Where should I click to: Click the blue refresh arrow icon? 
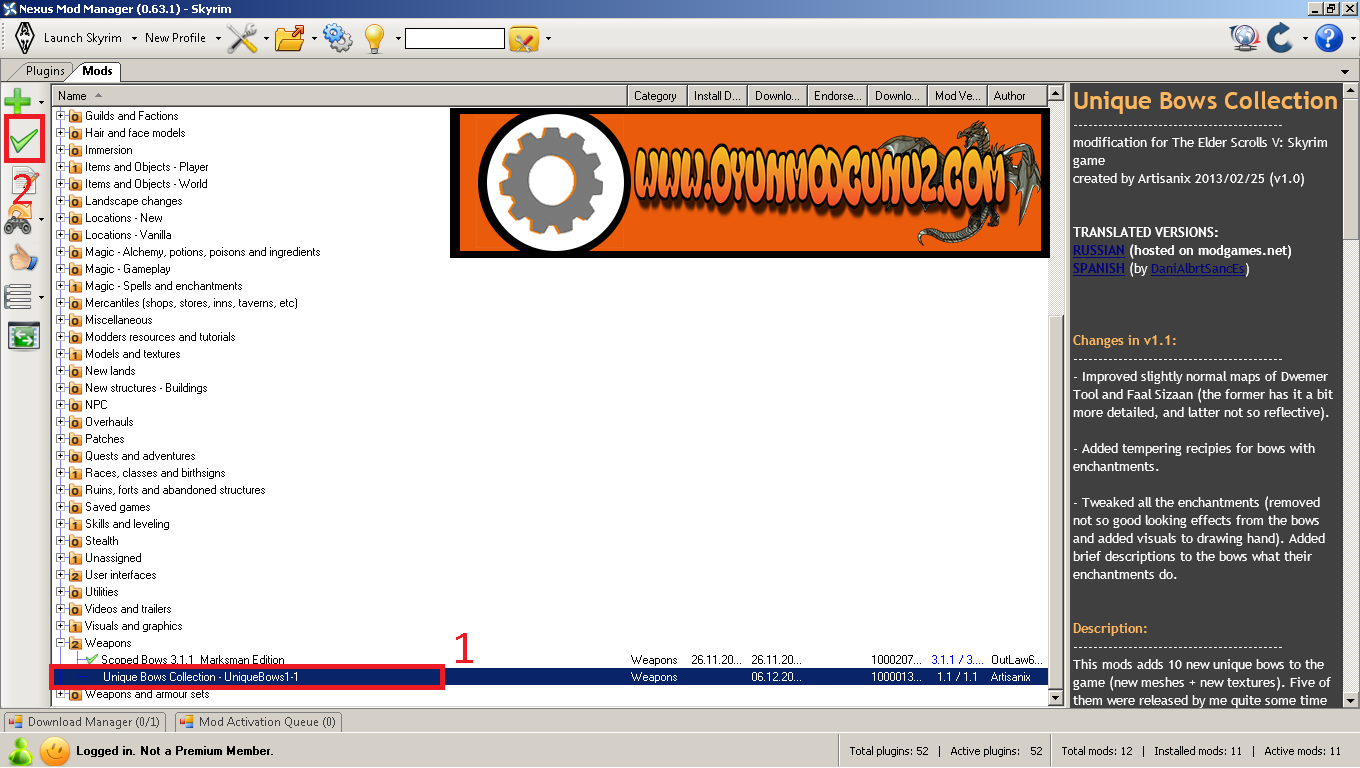pyautogui.click(x=1279, y=39)
